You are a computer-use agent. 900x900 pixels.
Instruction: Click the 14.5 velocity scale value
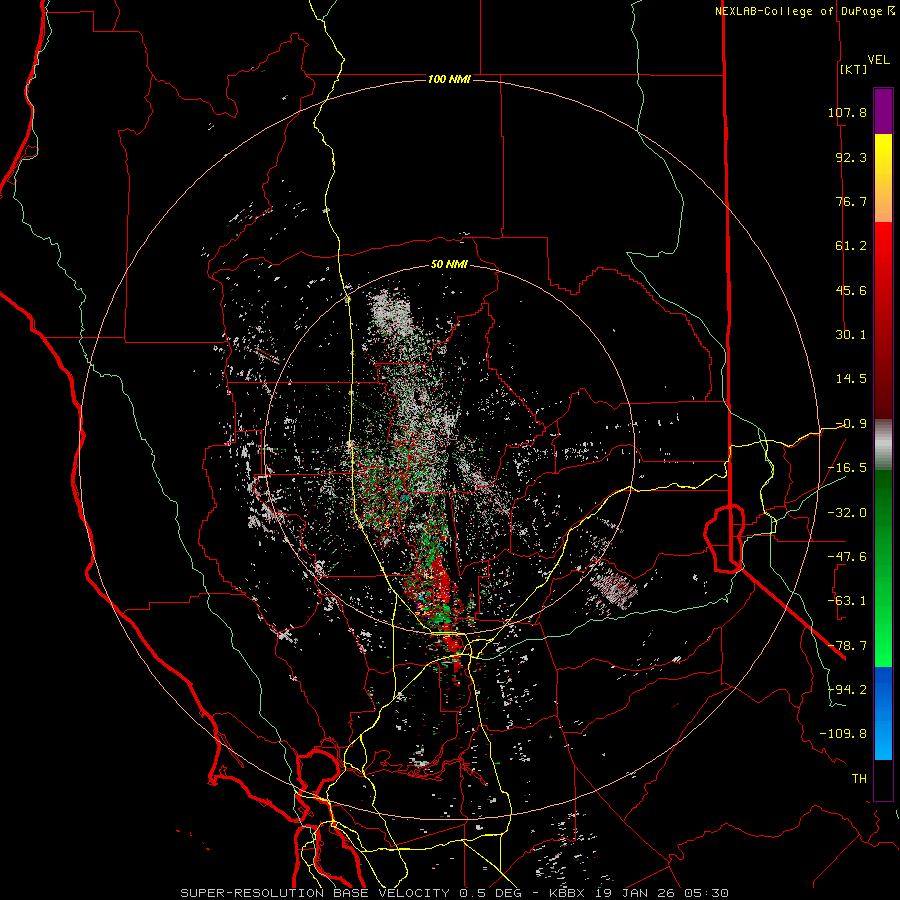coord(851,379)
